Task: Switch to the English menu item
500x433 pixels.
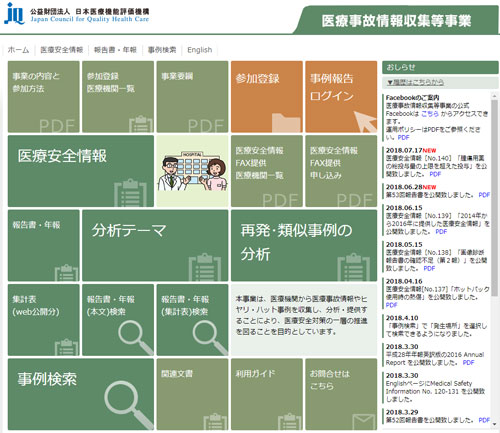Action: pos(200,50)
